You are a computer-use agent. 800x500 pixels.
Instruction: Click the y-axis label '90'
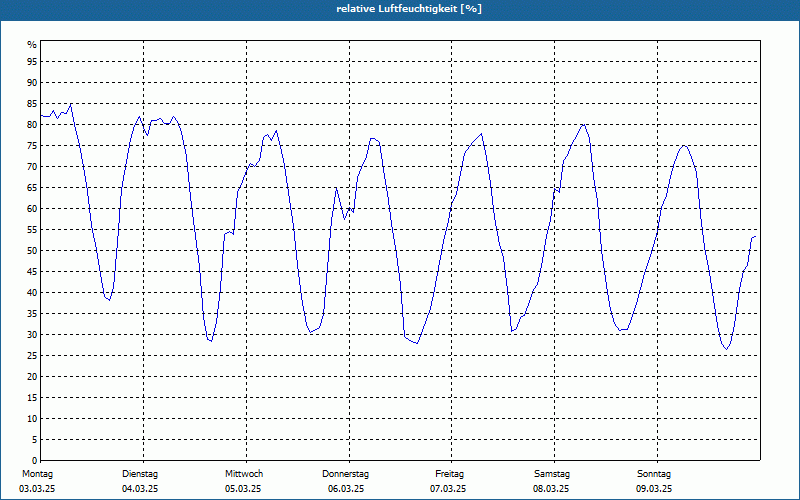tap(32, 83)
